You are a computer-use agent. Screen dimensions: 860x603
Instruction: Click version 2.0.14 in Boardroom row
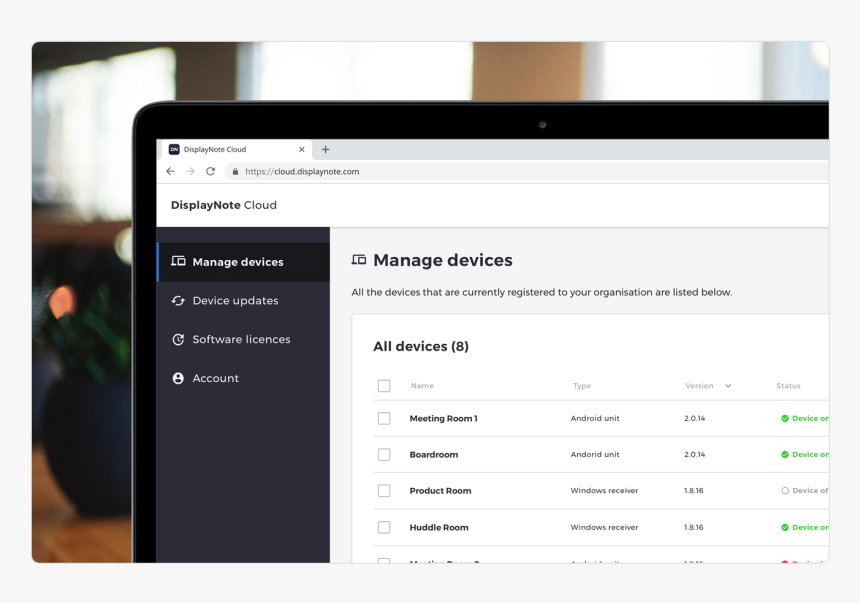695,454
